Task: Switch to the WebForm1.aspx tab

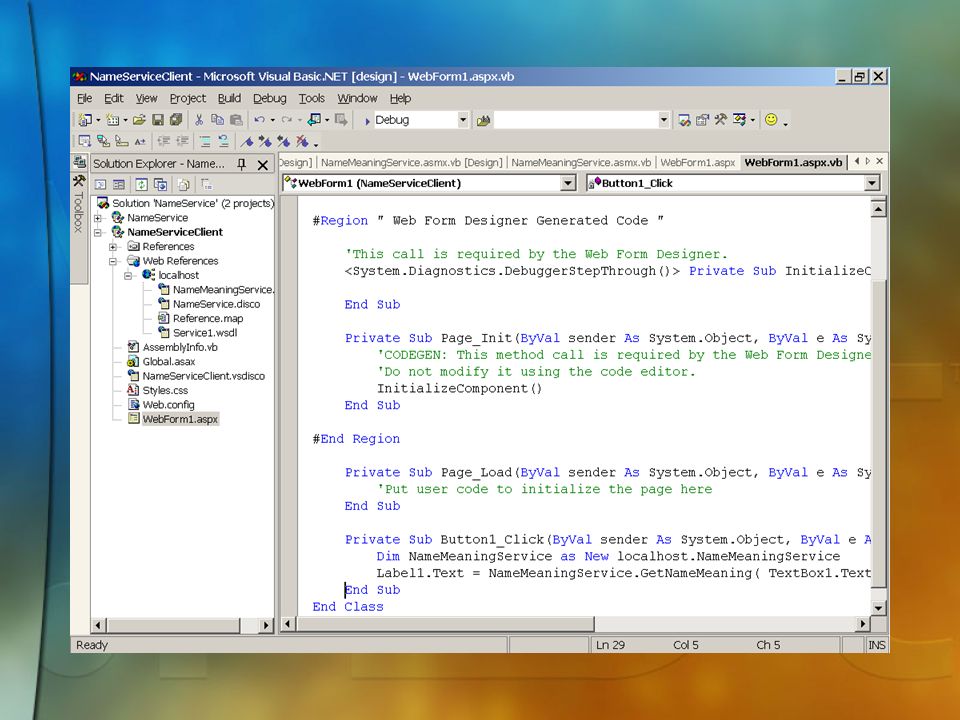Action: (697, 163)
